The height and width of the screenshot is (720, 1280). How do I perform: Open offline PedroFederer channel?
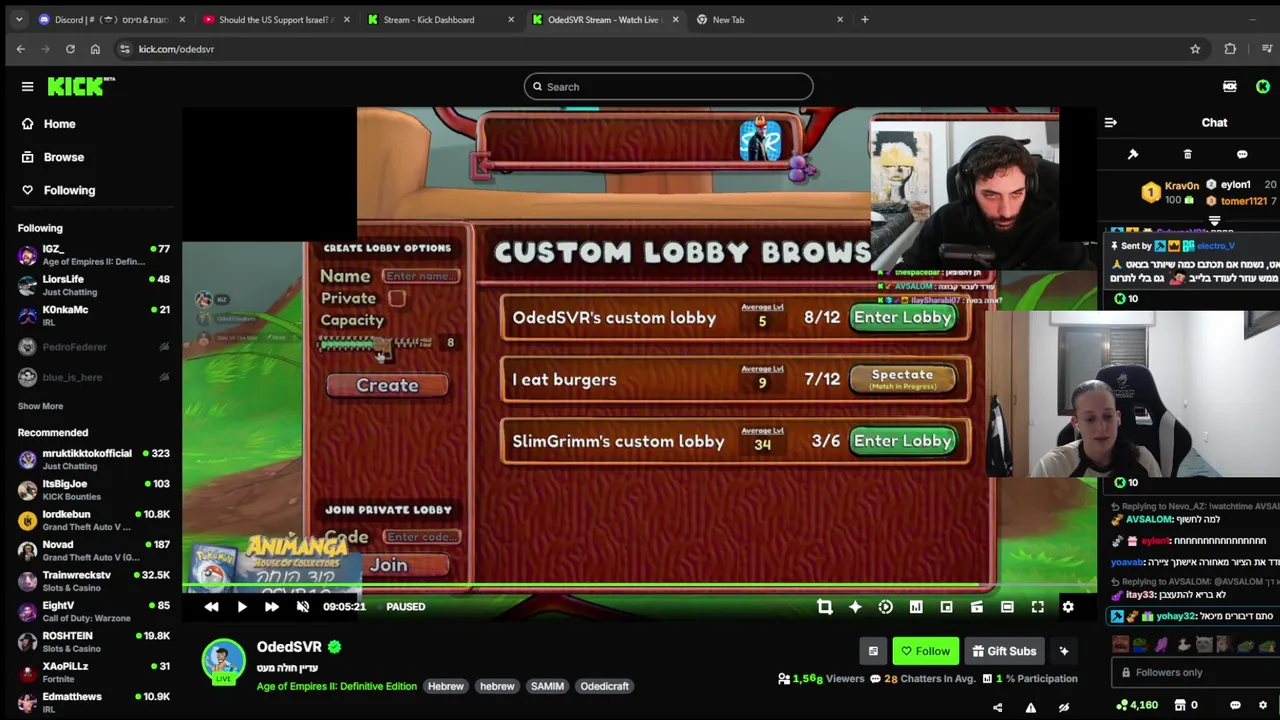tap(93, 346)
